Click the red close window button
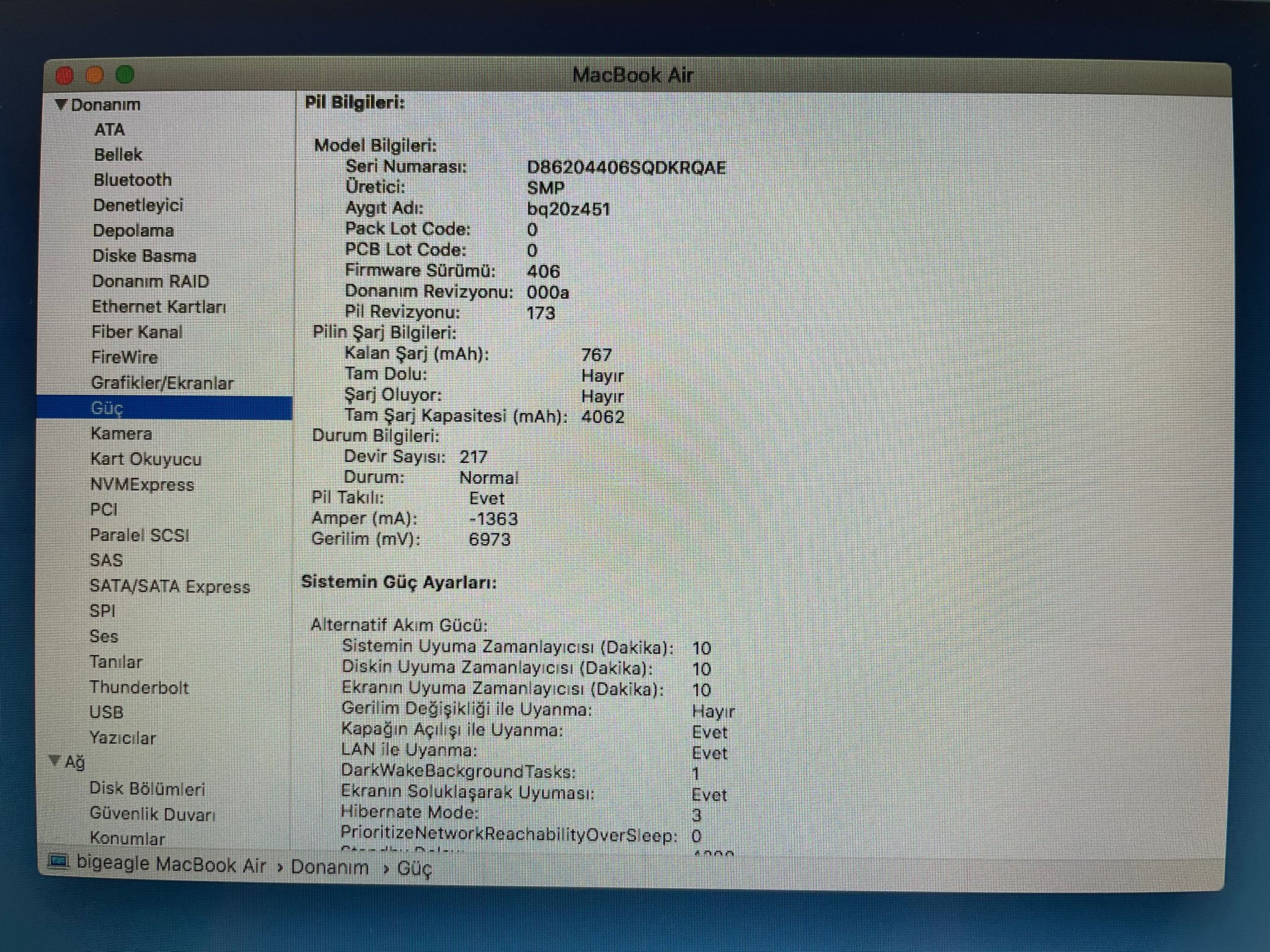 click(64, 76)
